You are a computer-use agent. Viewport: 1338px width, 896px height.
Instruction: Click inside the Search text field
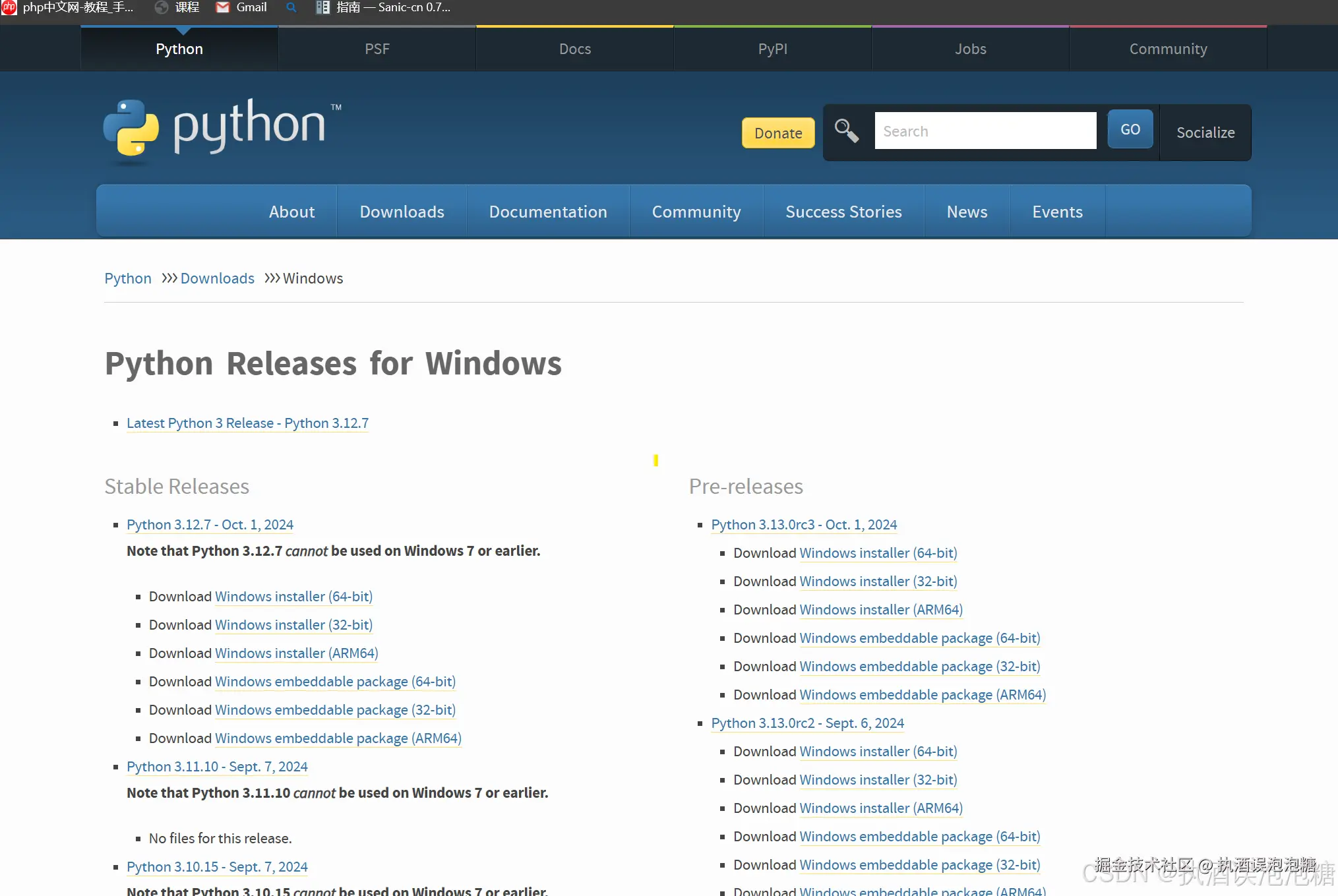point(985,131)
